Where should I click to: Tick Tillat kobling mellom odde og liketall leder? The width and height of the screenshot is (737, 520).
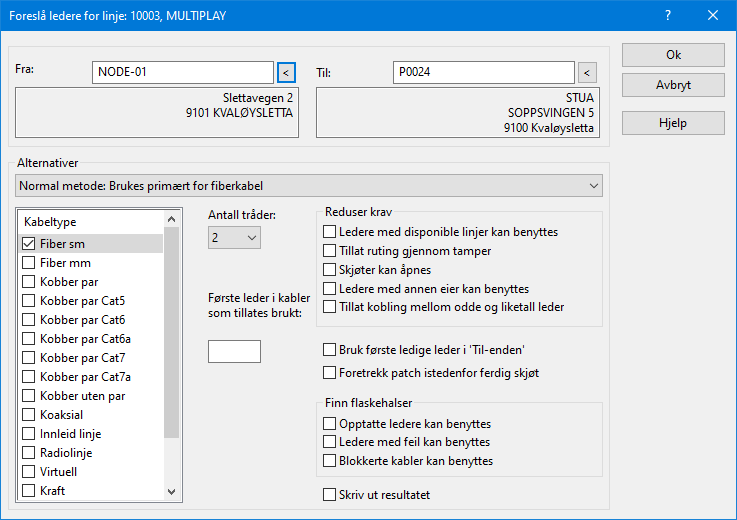329,307
